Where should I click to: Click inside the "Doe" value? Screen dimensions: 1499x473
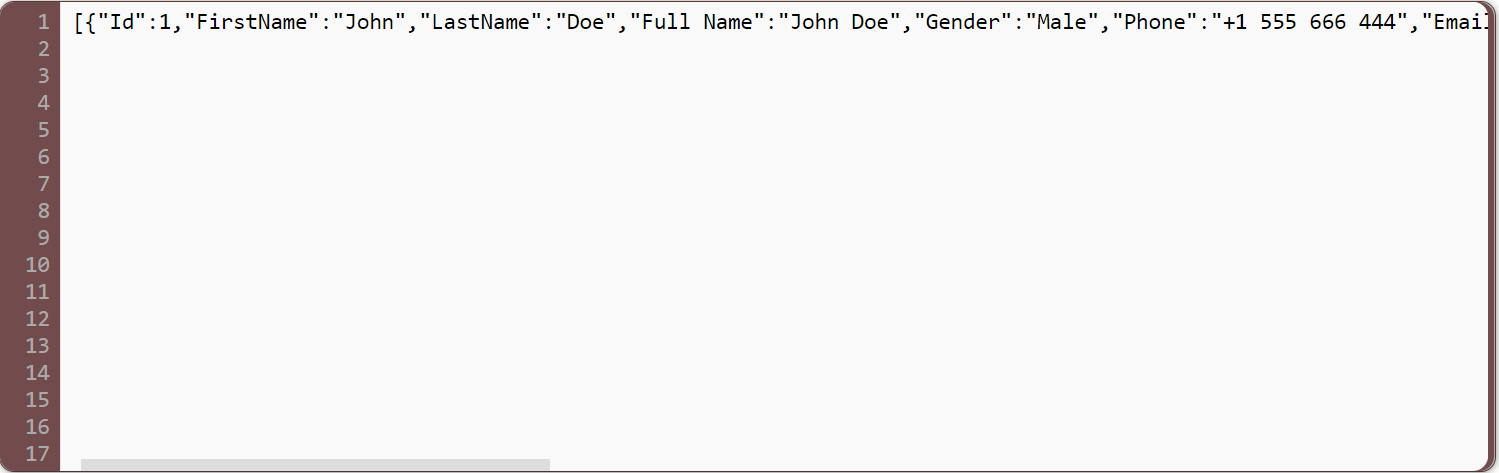click(x=585, y=22)
